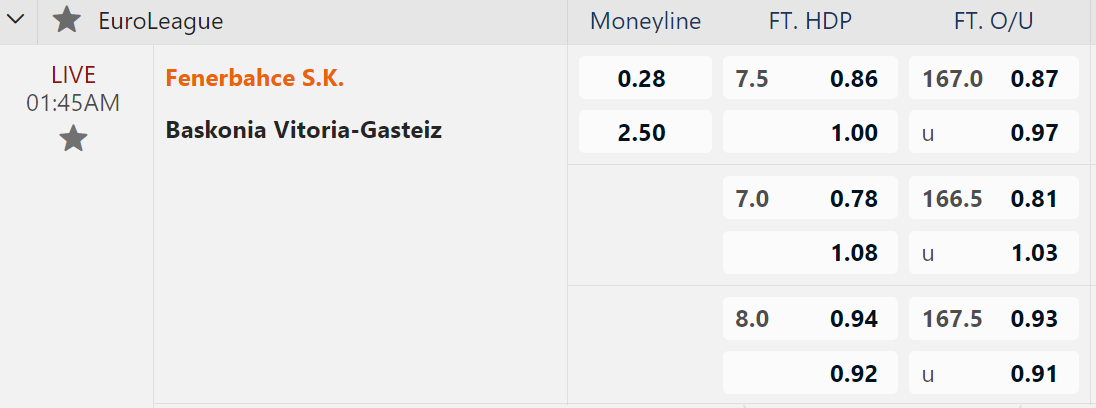Screen dimensions: 1096x408
Task: Open Baskonia Vitoria-Gasteiz team link
Action: click(304, 130)
